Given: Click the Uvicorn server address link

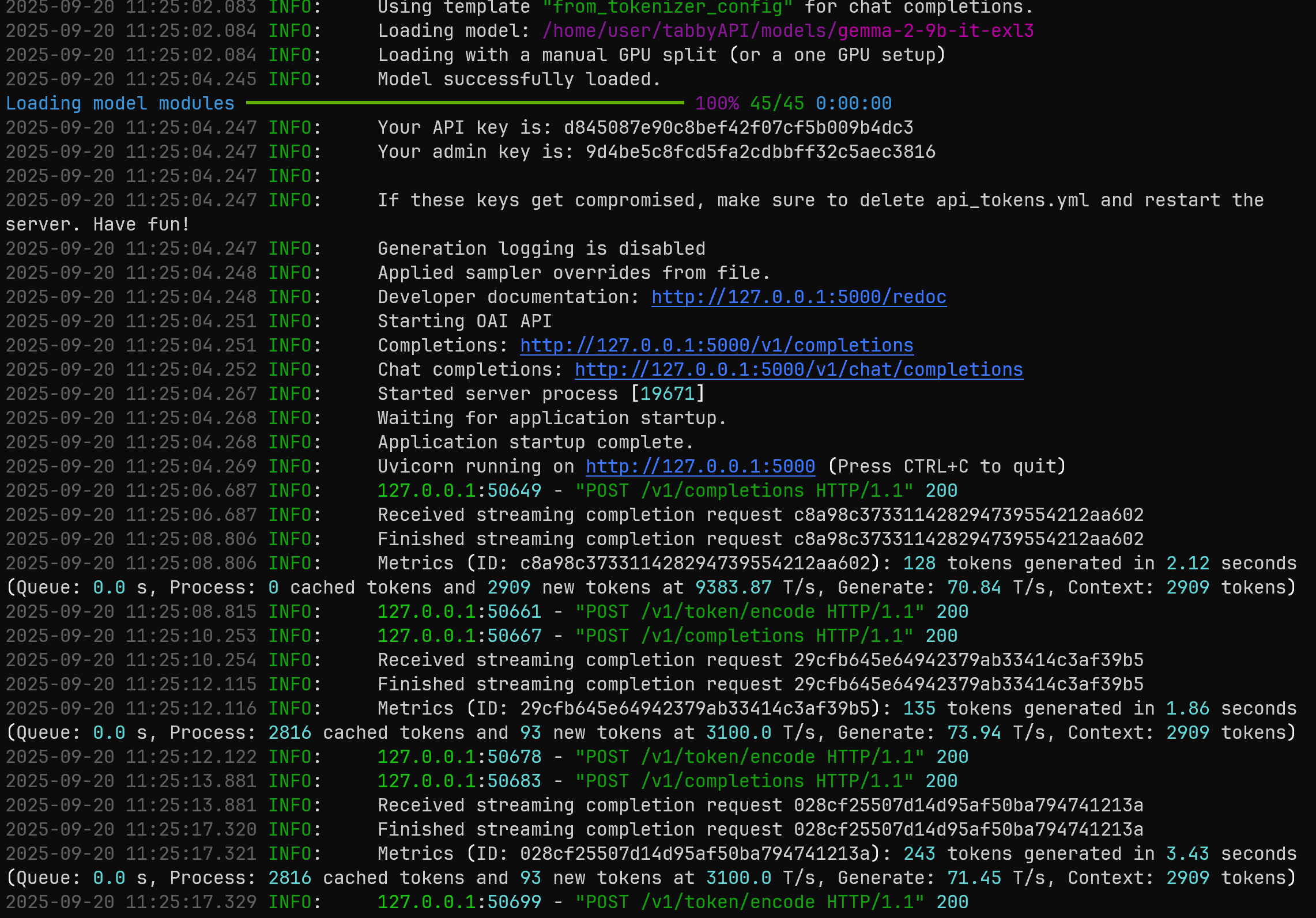Looking at the screenshot, I should coord(700,466).
